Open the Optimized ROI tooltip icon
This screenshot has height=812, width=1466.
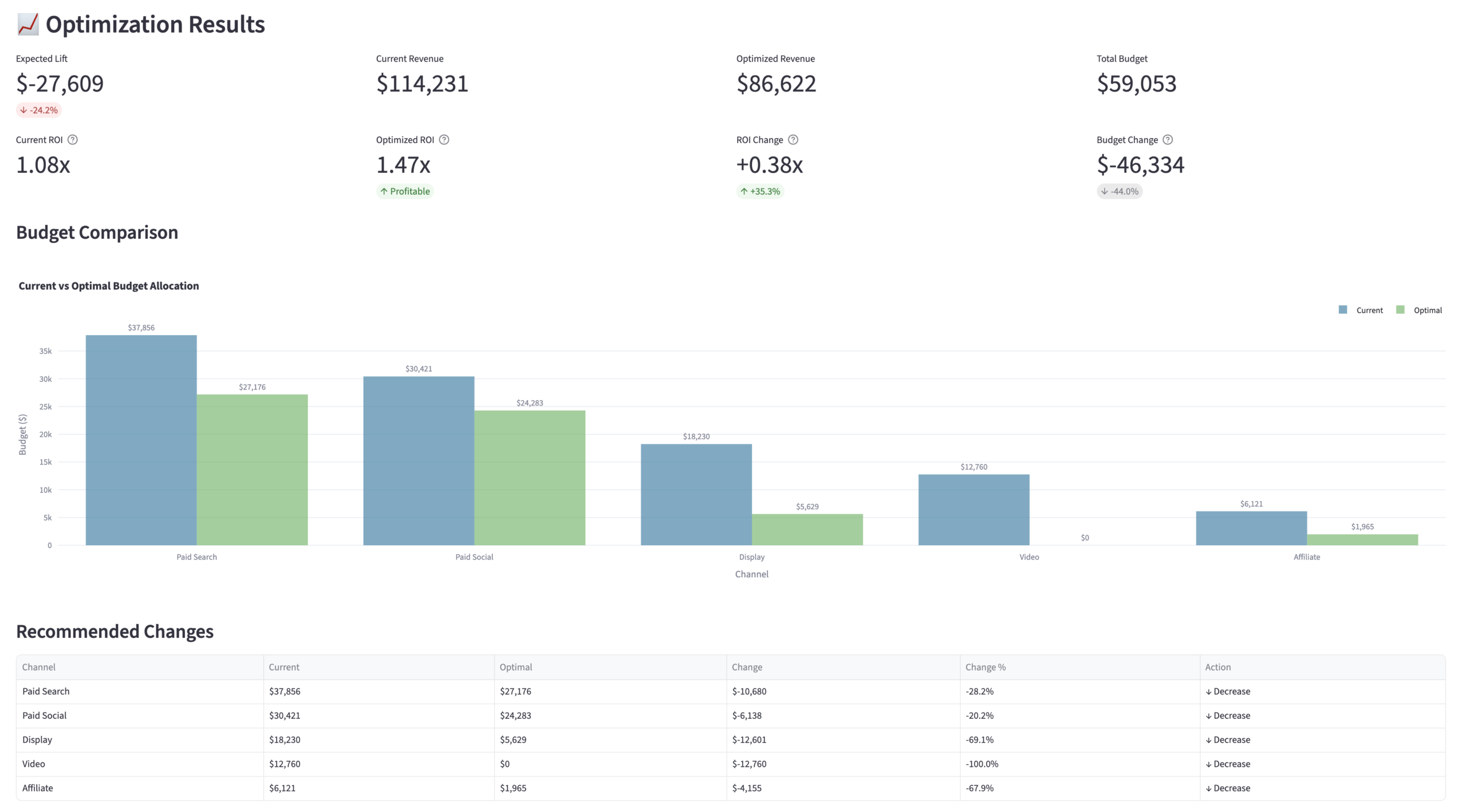(445, 139)
